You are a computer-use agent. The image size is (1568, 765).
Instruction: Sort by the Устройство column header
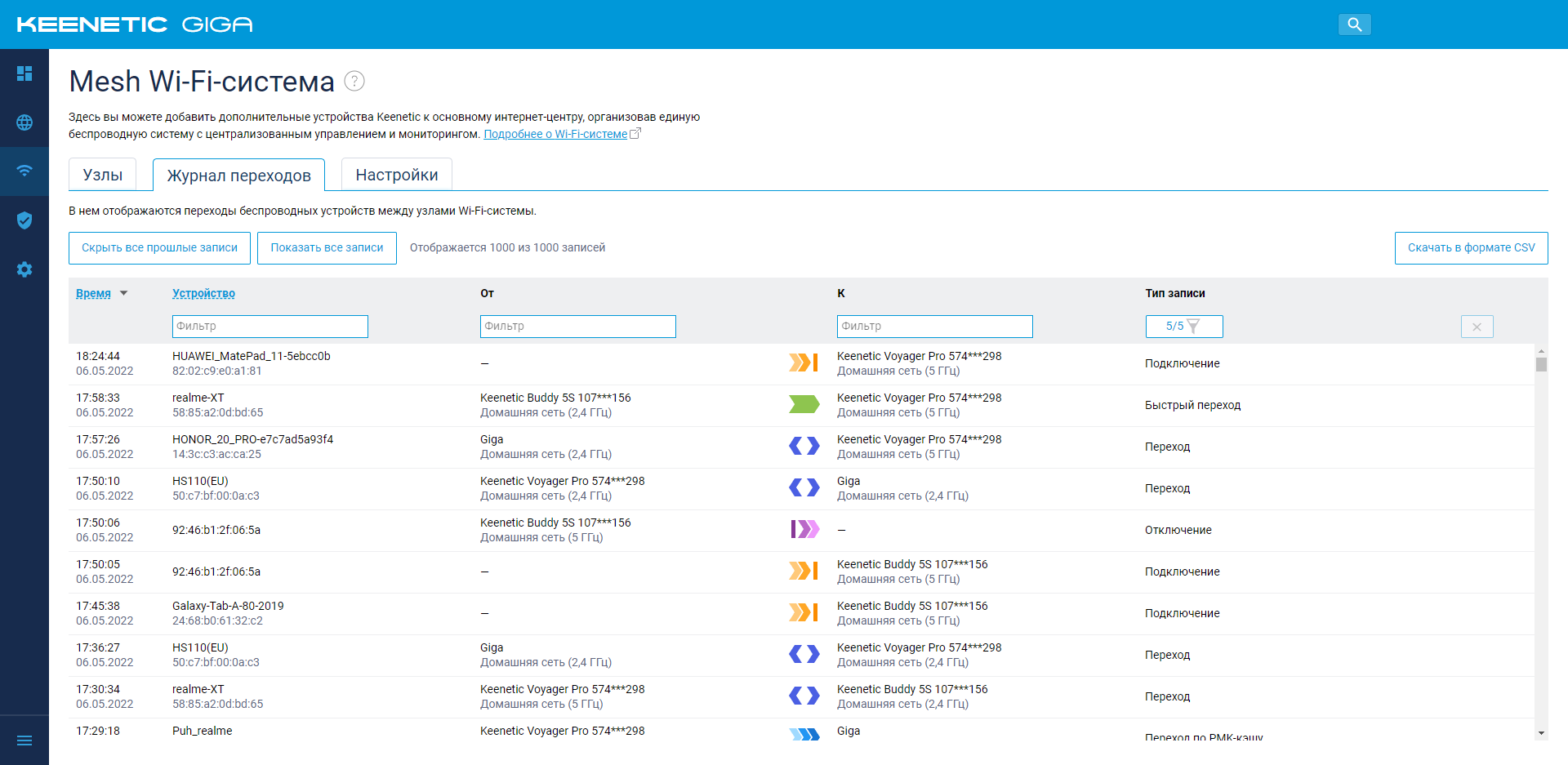click(203, 293)
